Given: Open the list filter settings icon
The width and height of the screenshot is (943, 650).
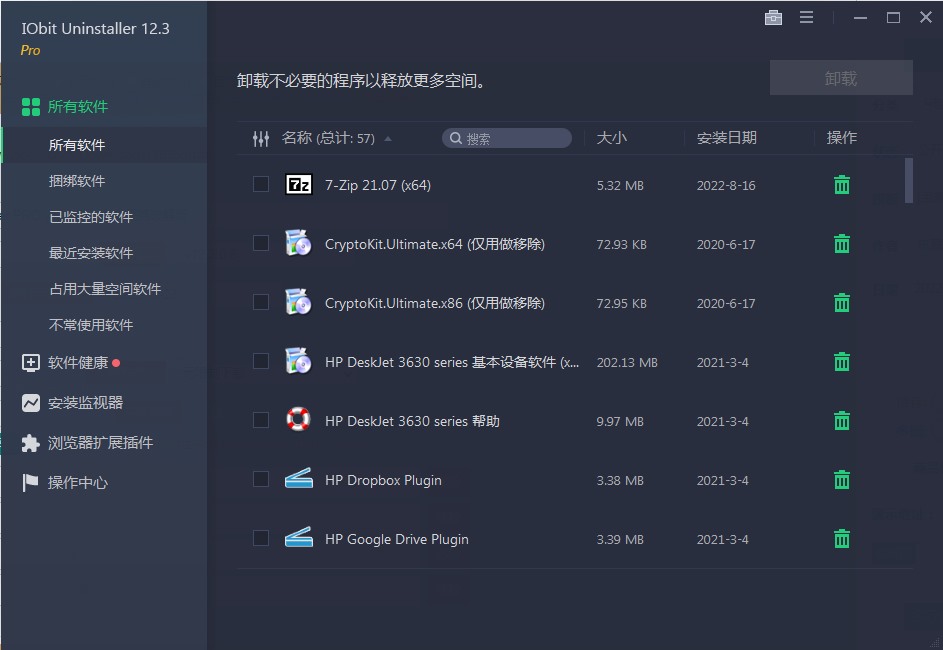Looking at the screenshot, I should point(261,139).
